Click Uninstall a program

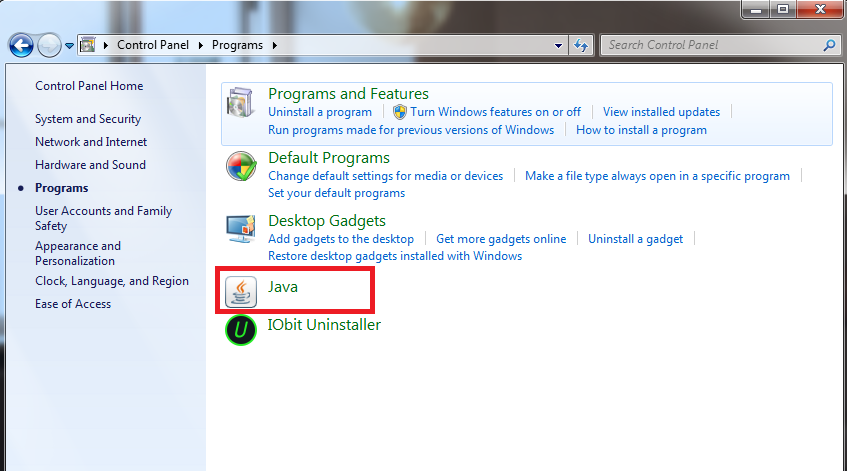click(320, 112)
